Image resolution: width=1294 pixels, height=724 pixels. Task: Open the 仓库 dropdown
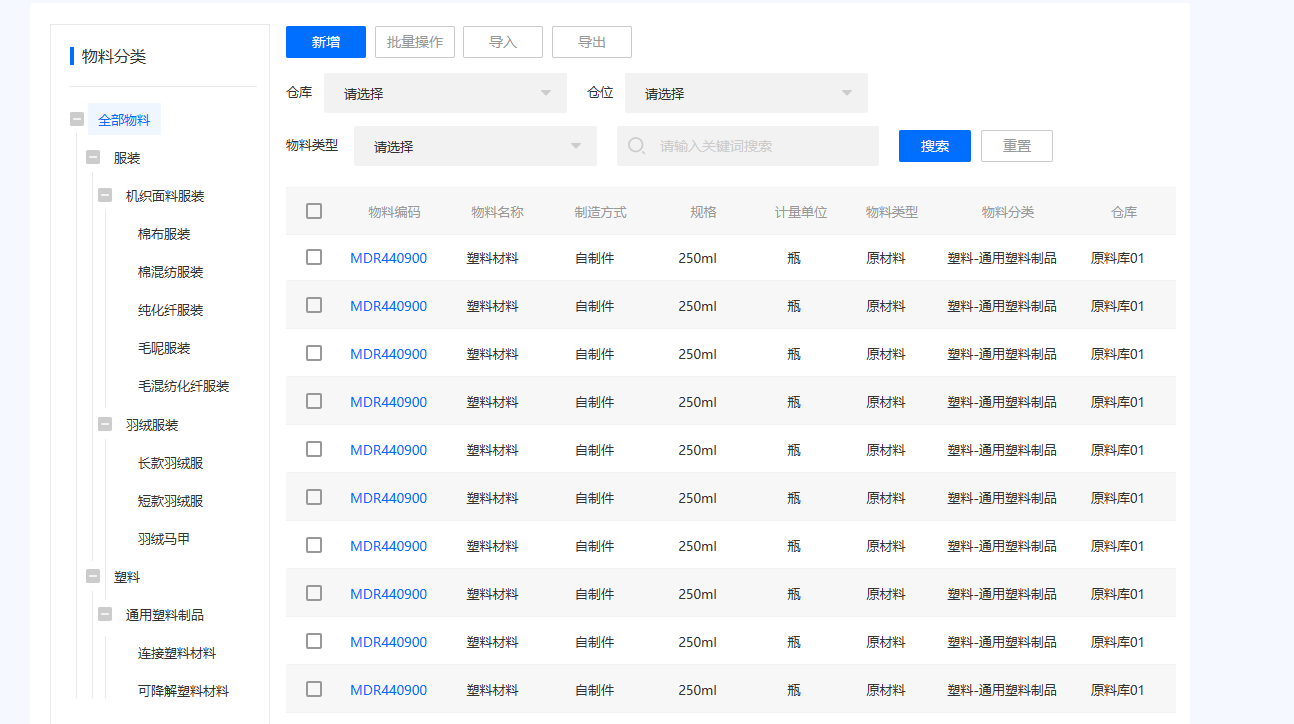(445, 93)
